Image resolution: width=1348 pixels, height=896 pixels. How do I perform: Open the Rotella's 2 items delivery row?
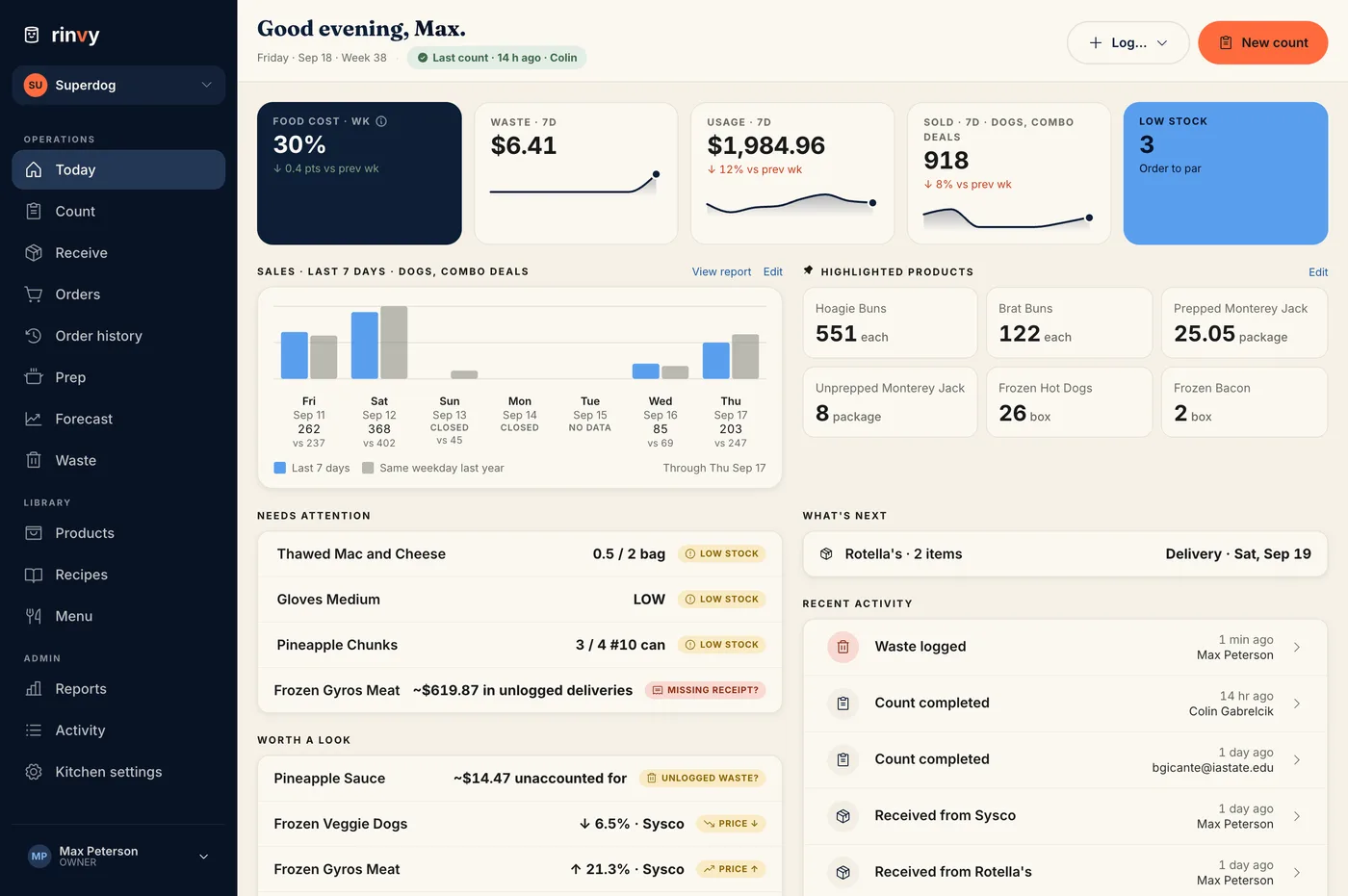coord(1065,554)
